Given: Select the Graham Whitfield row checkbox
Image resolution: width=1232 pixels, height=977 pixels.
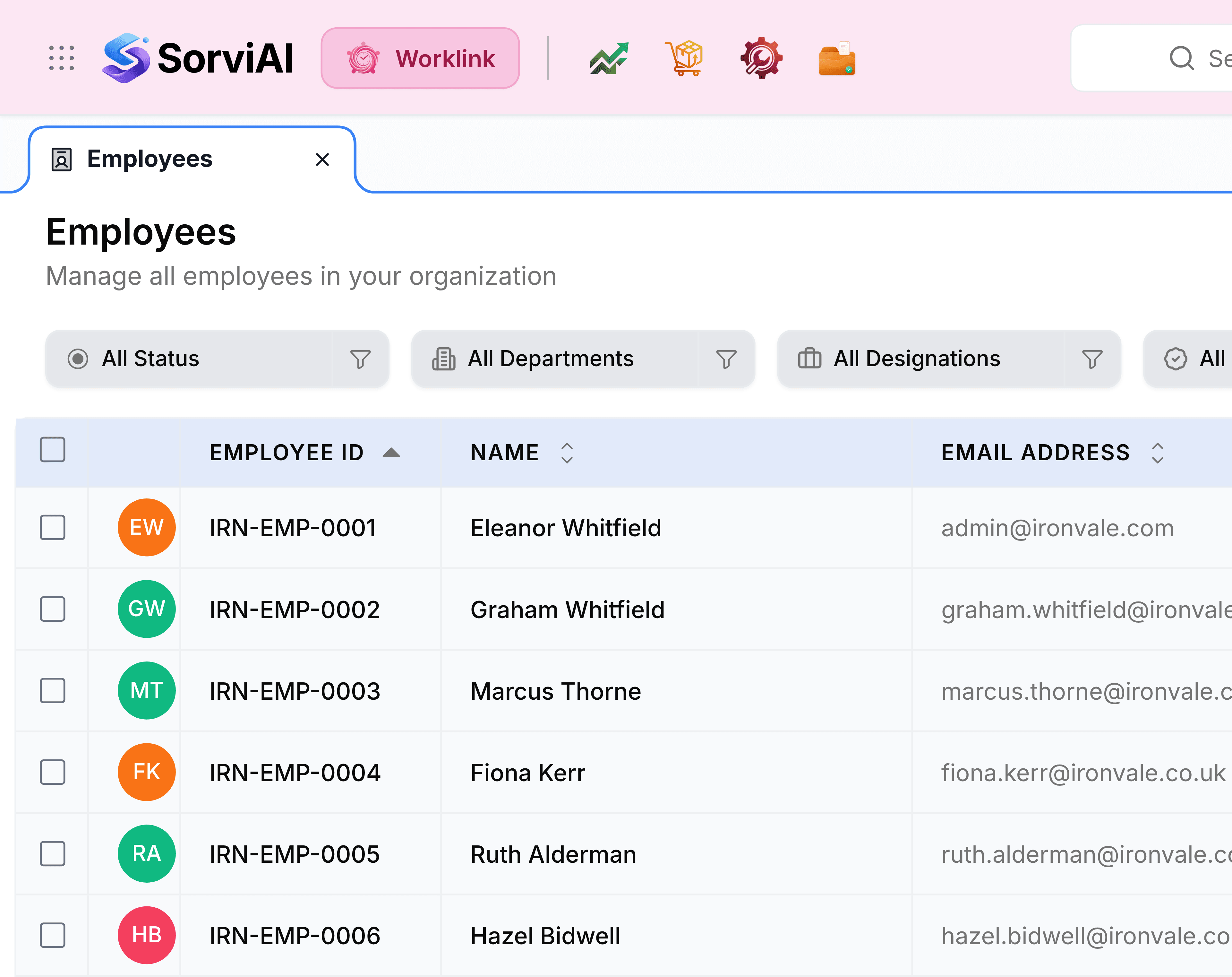Looking at the screenshot, I should pos(53,610).
